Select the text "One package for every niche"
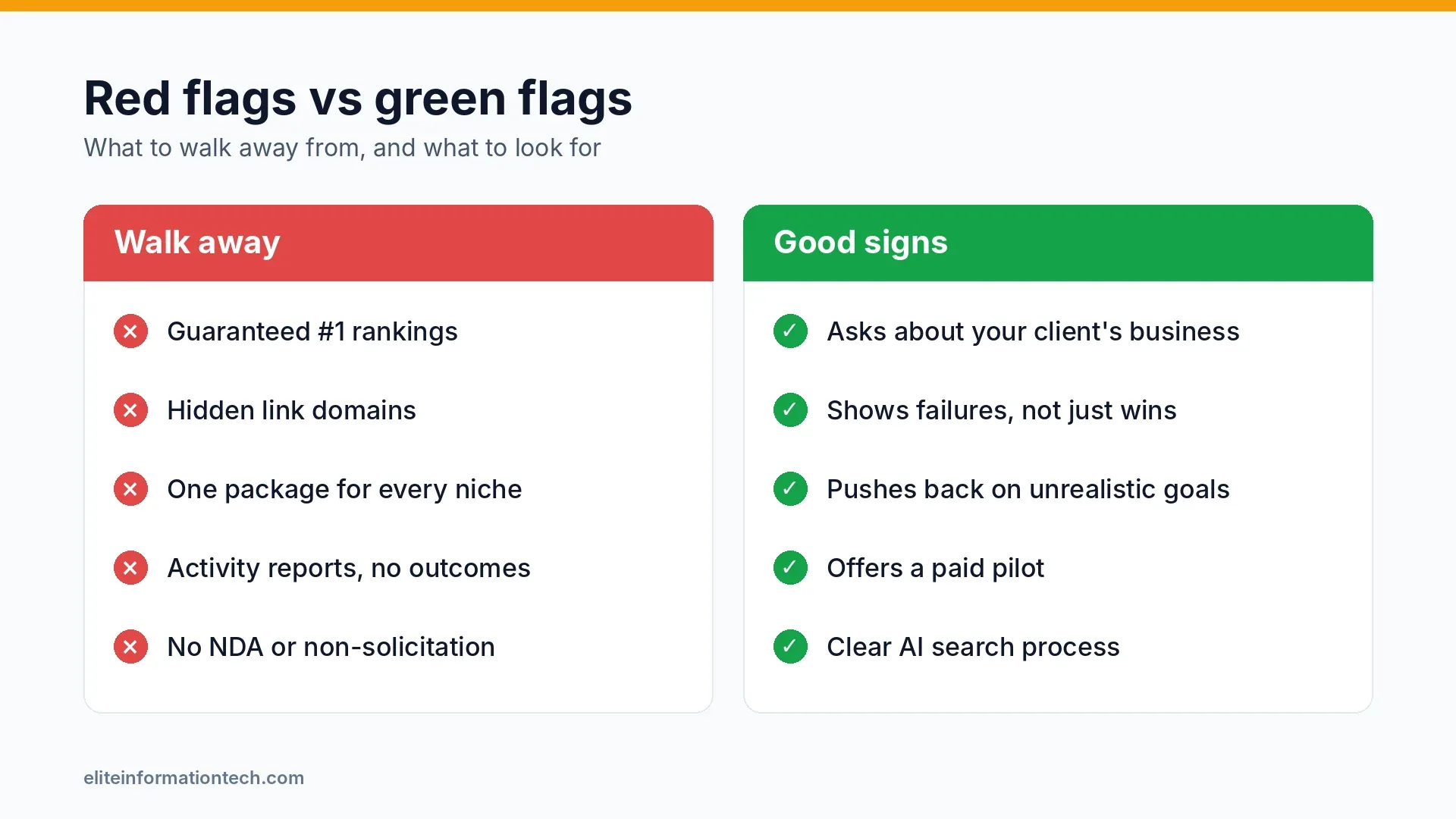The height and width of the screenshot is (819, 1456). pyautogui.click(x=344, y=490)
